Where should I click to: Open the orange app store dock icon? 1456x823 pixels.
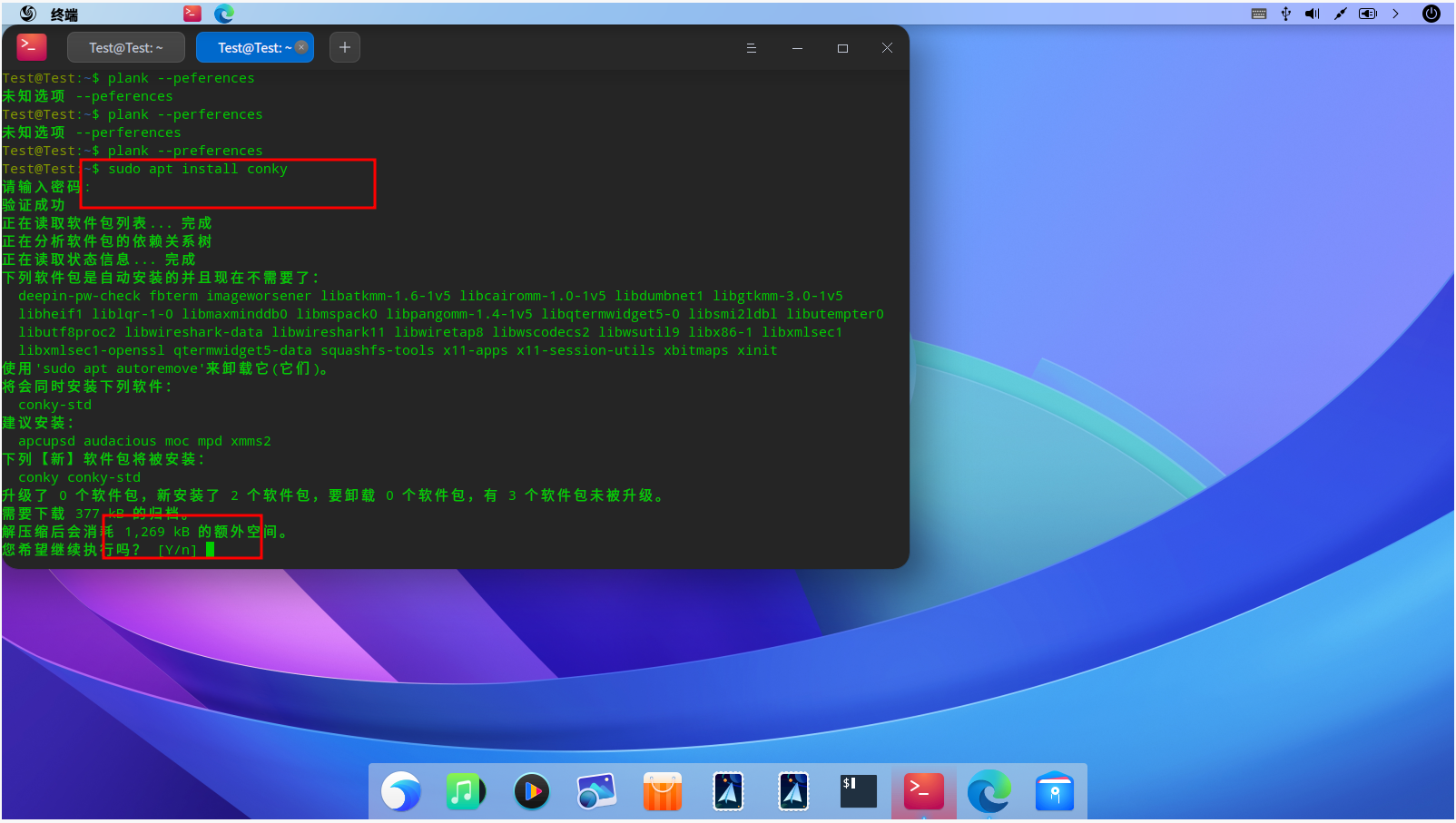[x=663, y=792]
